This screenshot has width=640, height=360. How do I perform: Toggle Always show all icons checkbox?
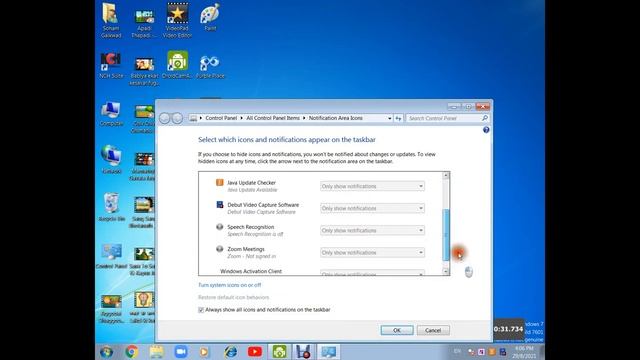pos(201,310)
